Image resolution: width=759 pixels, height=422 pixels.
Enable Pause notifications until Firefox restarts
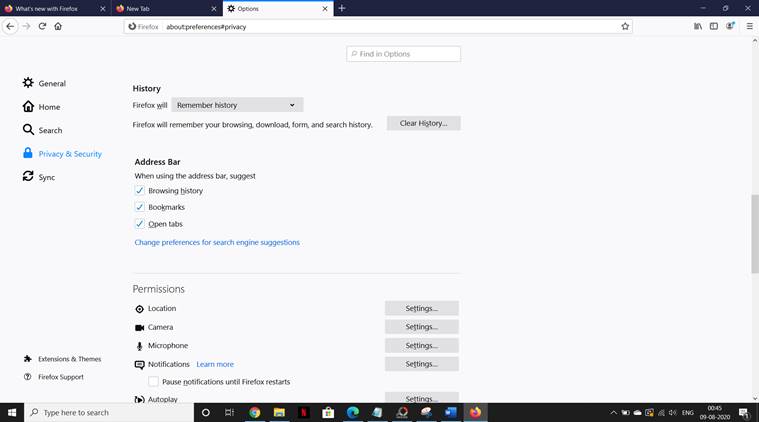point(154,382)
